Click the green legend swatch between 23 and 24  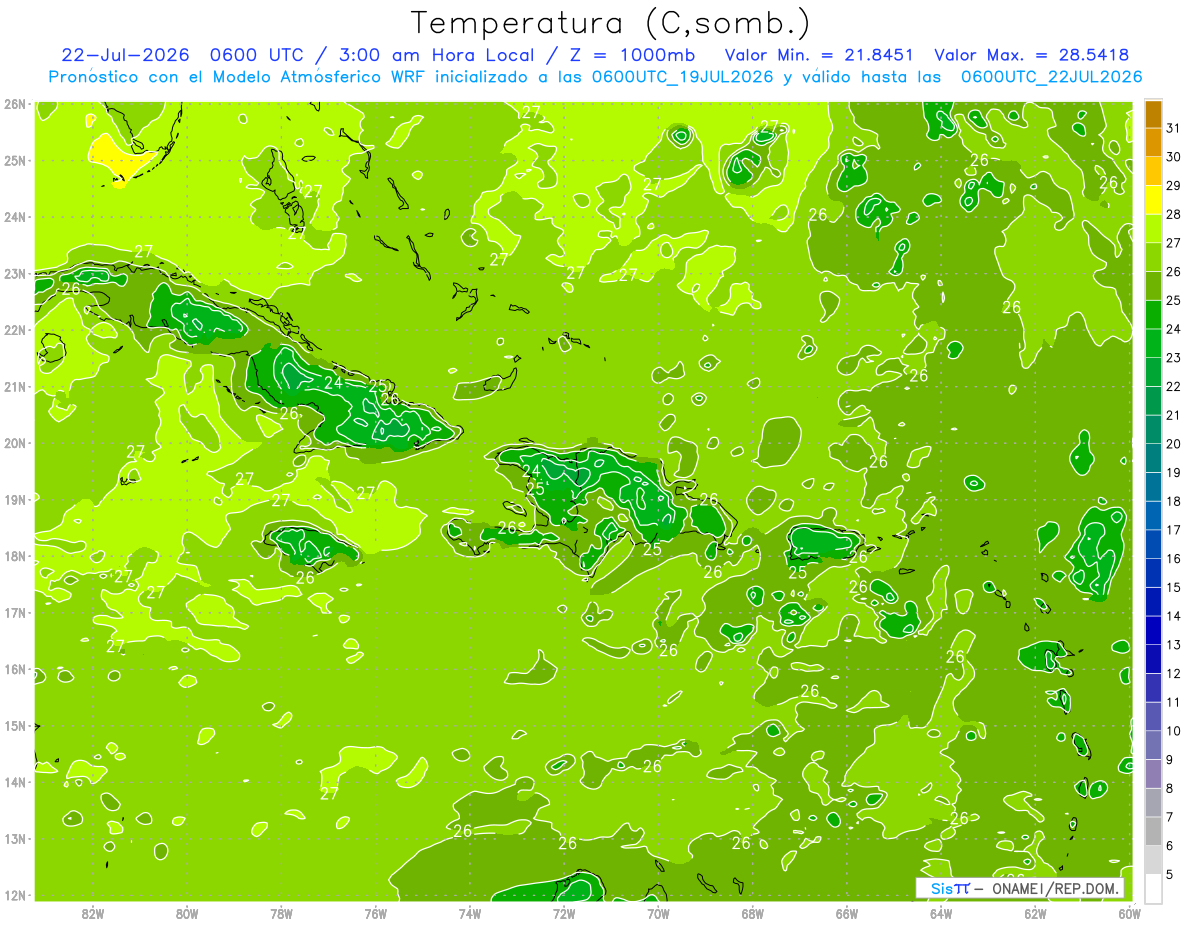[x=1153, y=343]
